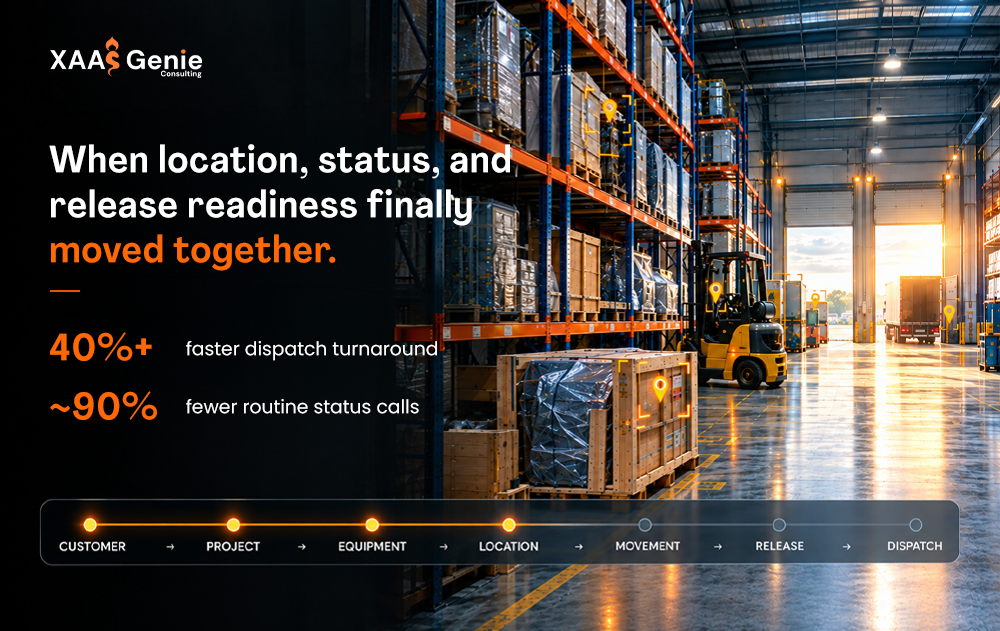Click the arrow between EQUIPMENT and LOCATION

click(443, 547)
